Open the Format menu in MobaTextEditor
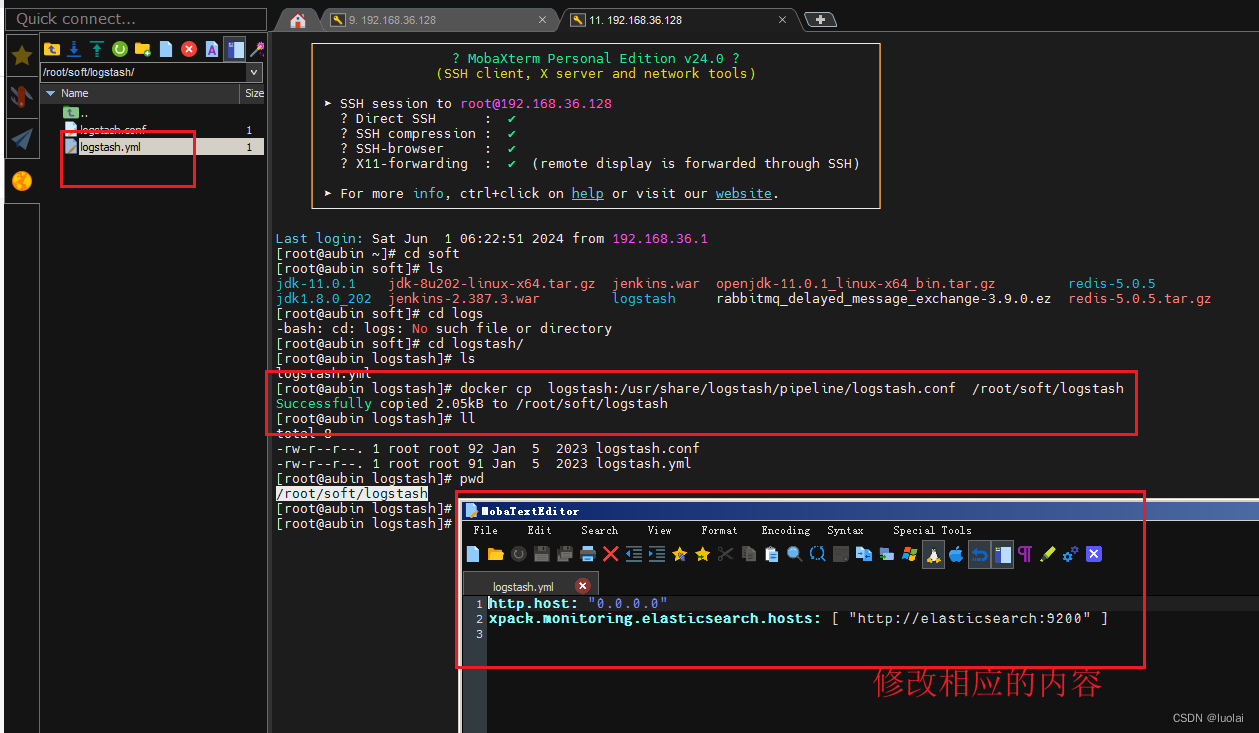Viewport: 1259px width, 733px height. 719,530
